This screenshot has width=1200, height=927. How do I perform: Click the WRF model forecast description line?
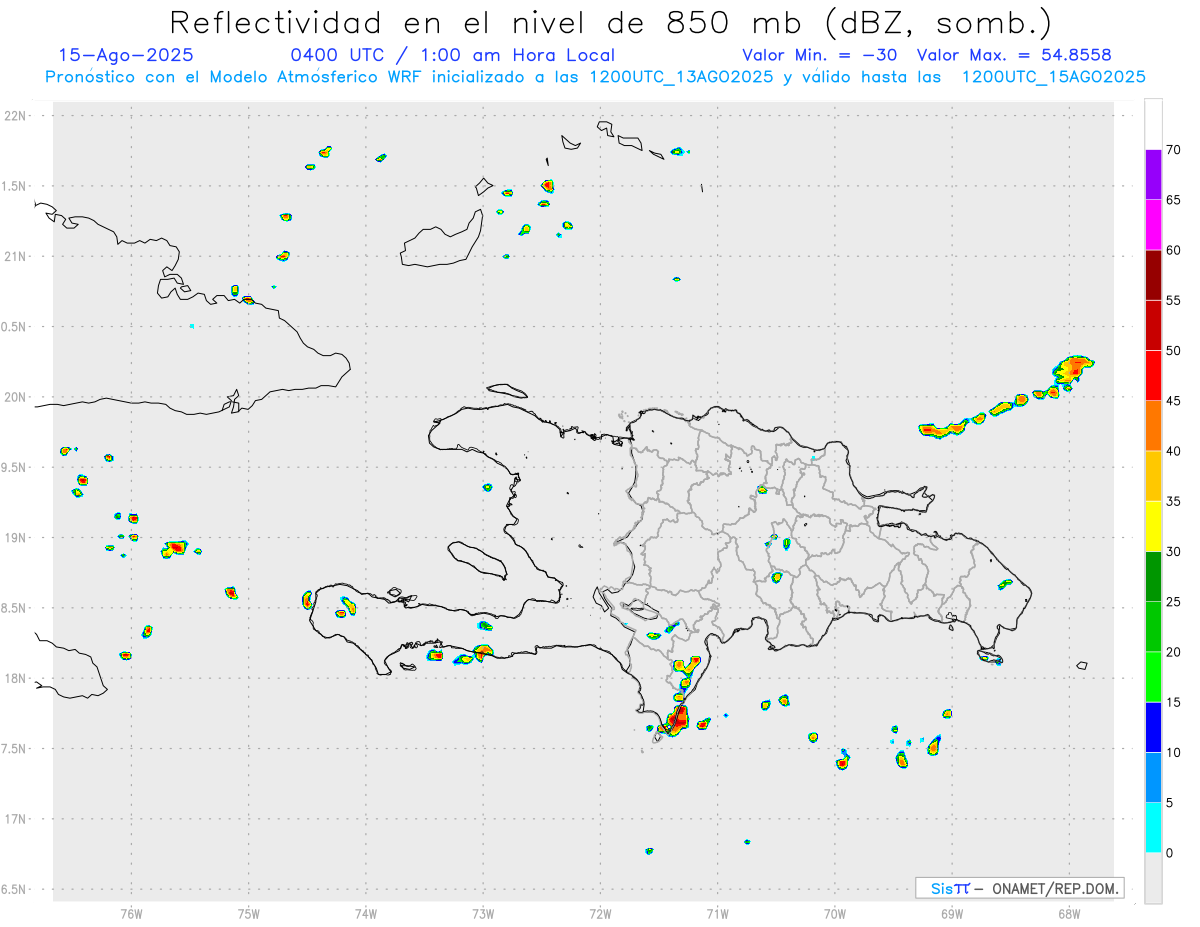(x=595, y=77)
